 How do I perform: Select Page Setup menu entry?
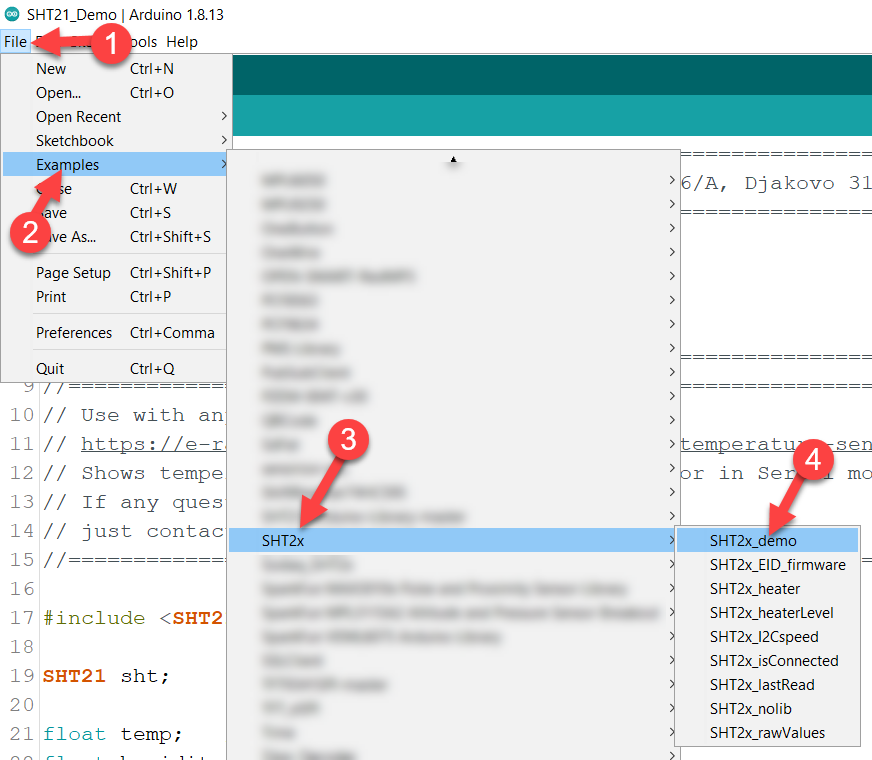tap(116, 272)
